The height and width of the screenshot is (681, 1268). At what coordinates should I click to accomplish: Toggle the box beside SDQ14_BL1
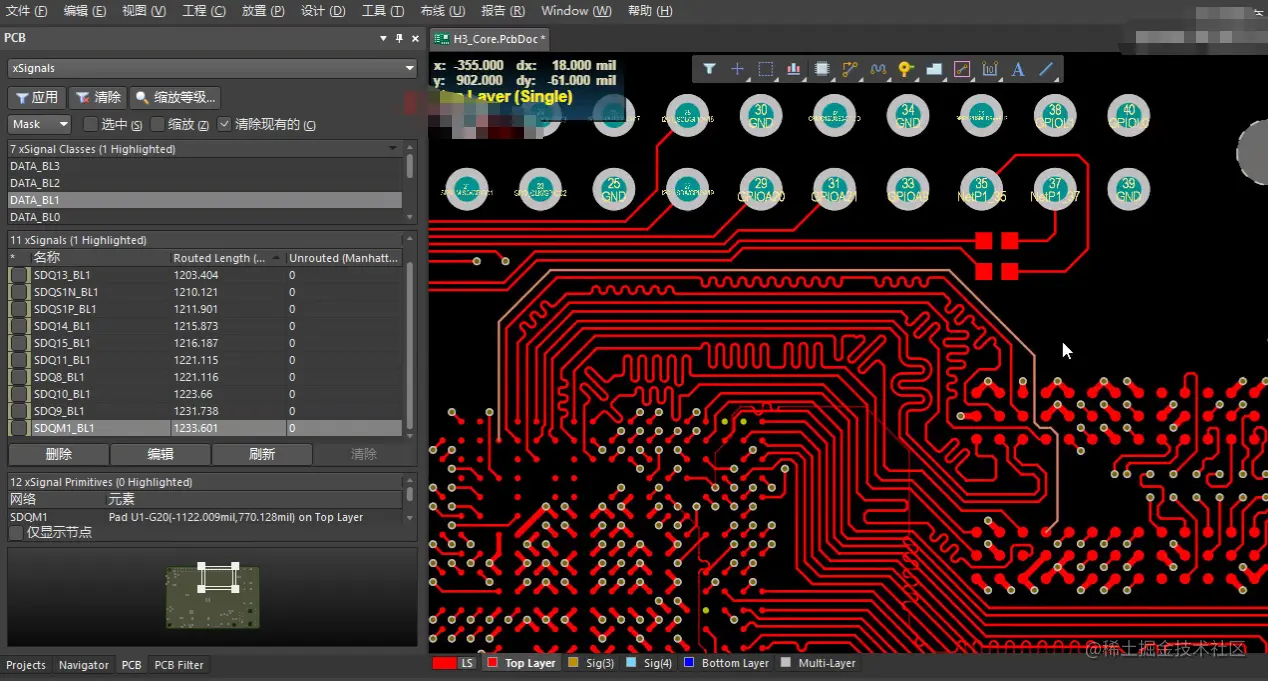point(19,326)
